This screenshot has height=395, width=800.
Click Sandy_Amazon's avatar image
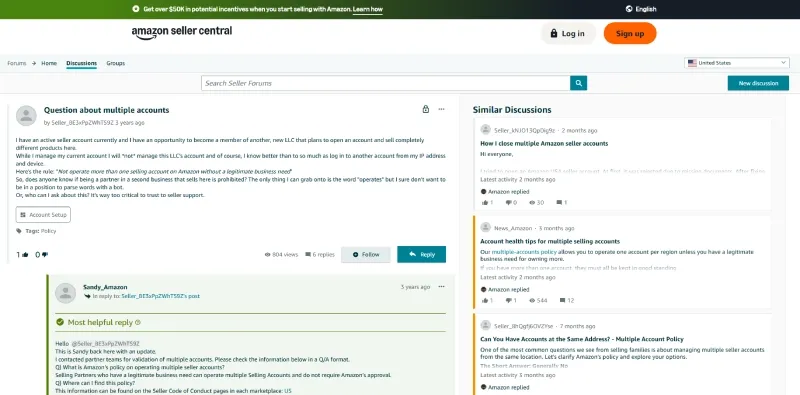65,293
